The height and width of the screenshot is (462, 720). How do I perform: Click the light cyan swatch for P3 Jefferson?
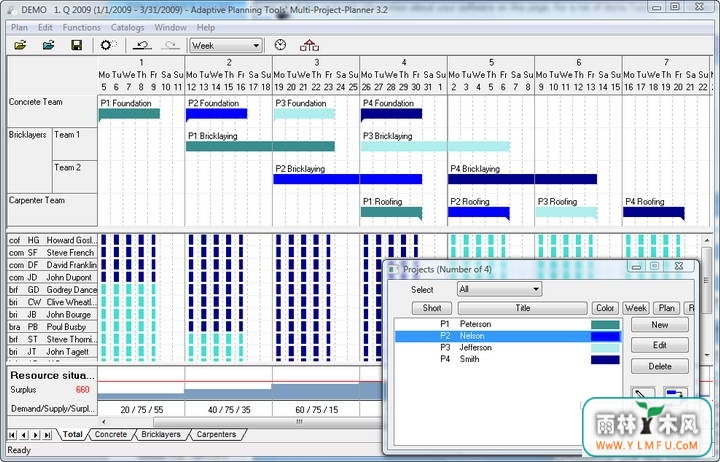coord(605,348)
